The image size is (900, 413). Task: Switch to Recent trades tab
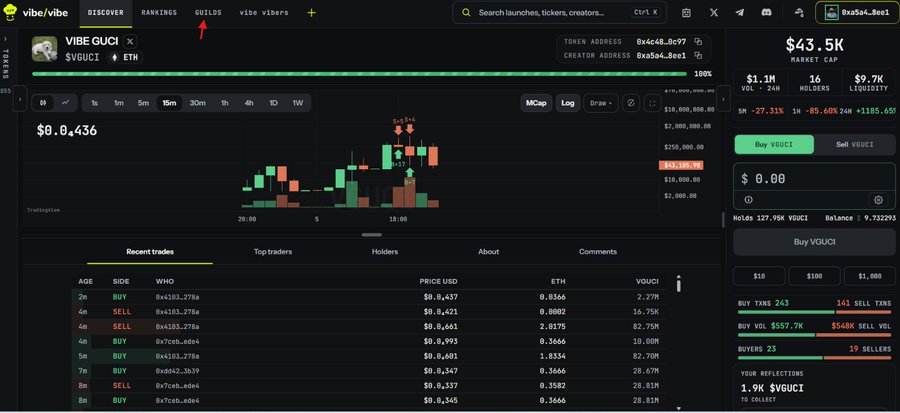150,251
